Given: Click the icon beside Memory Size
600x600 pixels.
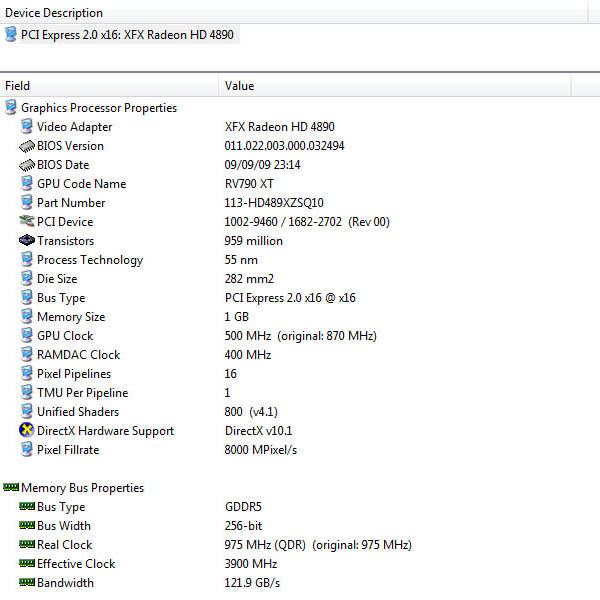Looking at the screenshot, I should 26,317.
